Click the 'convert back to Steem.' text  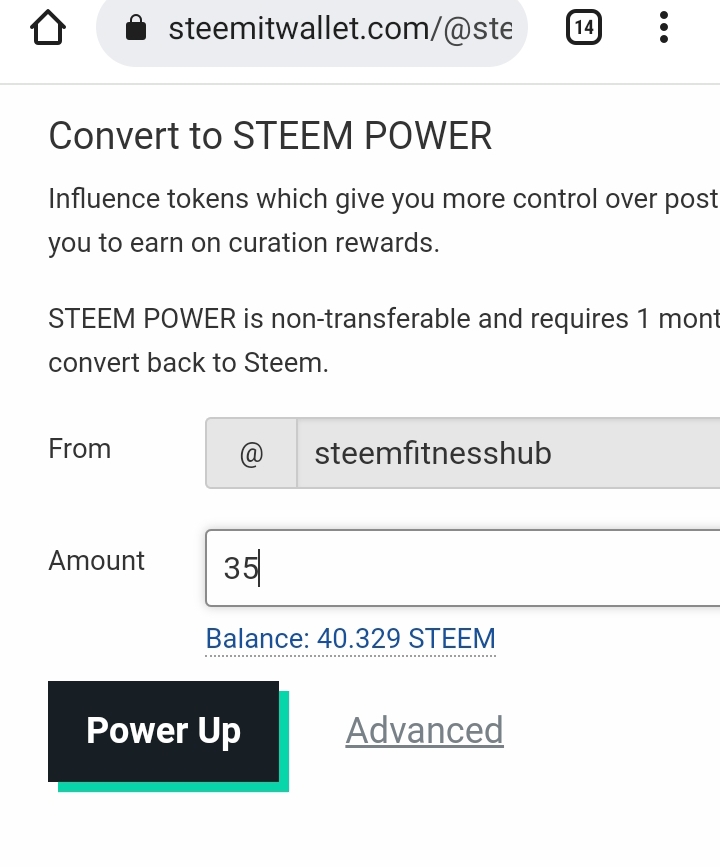point(189,363)
